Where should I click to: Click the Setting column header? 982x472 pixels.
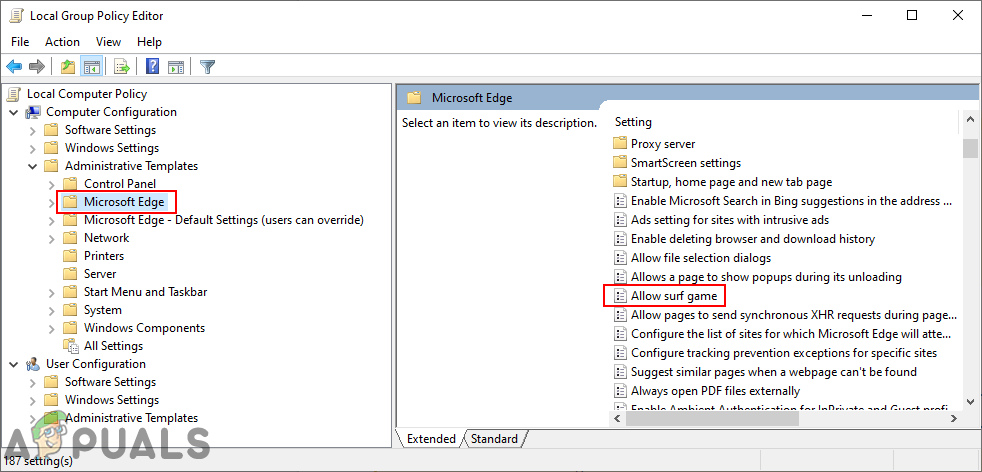tap(633, 122)
